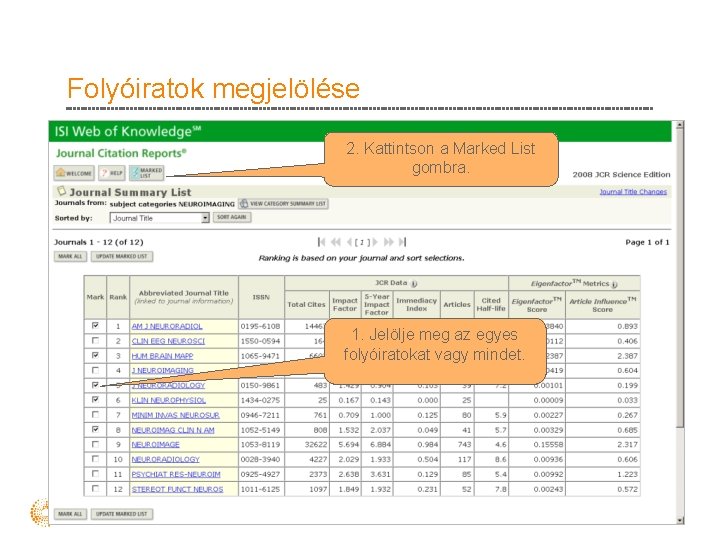Open the NEUROIMAG CLIN N AM link
Image resolution: width=720 pixels, height=540 pixels.
(173, 430)
